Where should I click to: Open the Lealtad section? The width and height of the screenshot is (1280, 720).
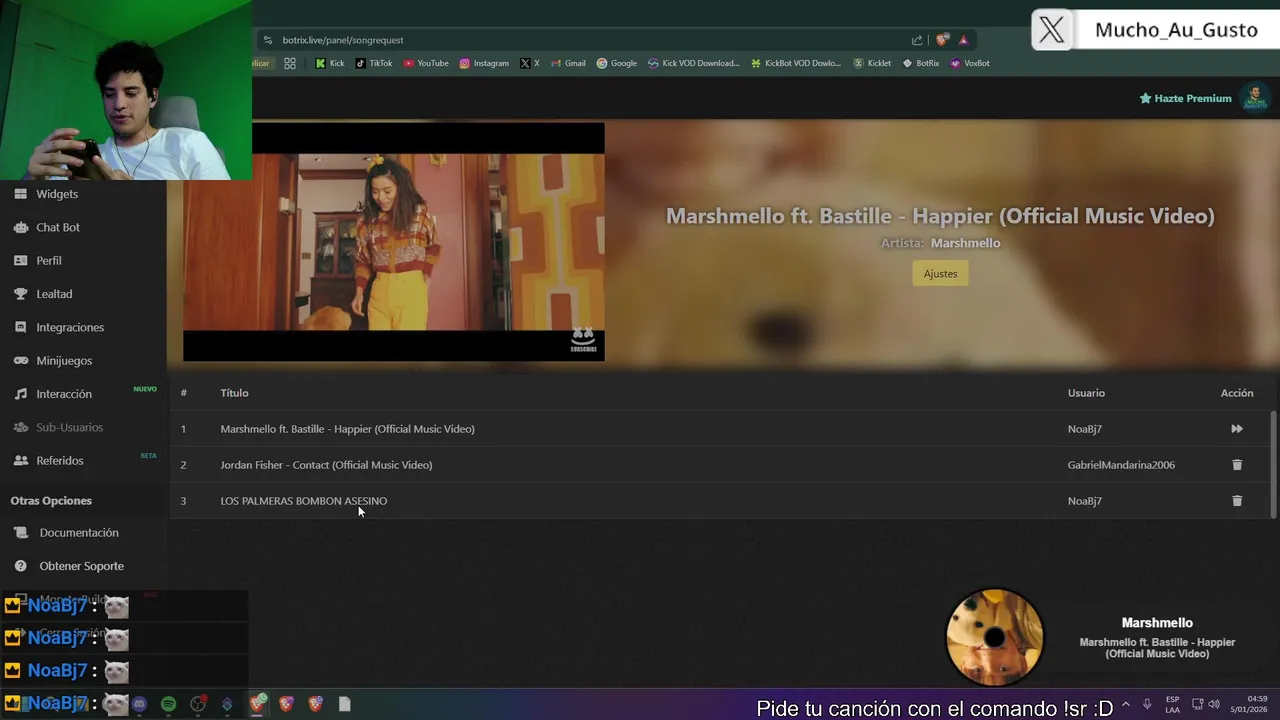[54, 294]
